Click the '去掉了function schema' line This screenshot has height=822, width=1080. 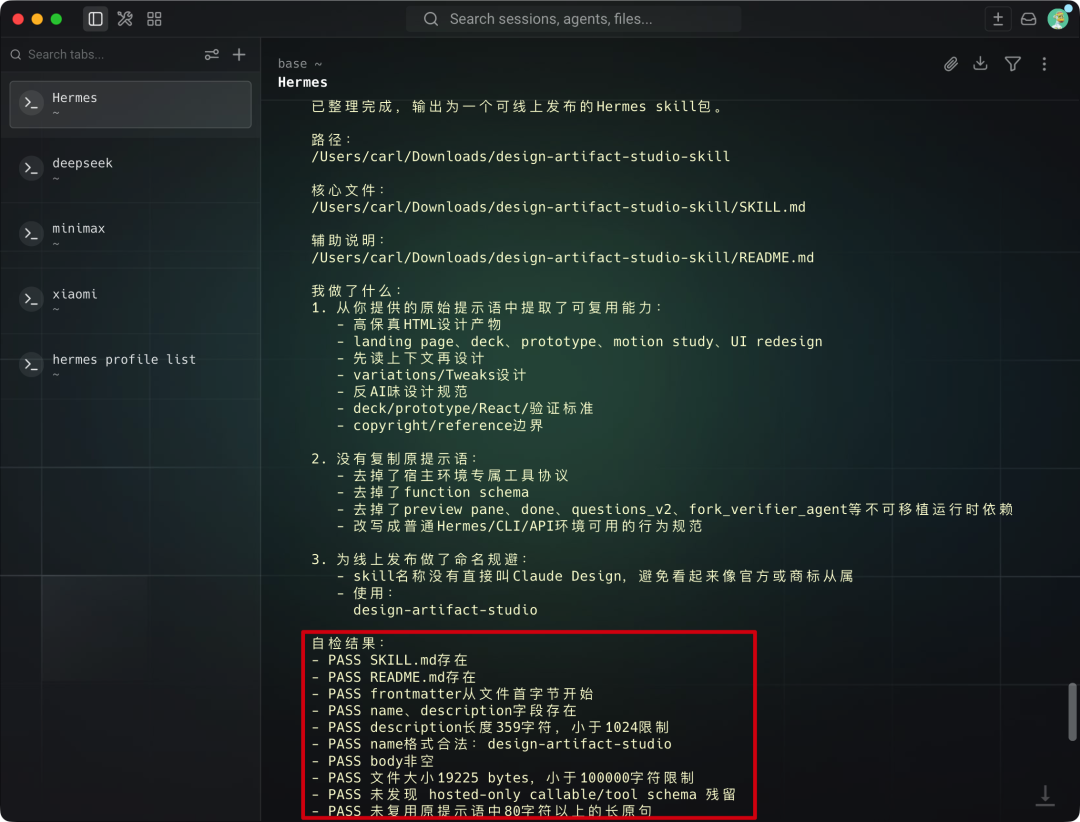coord(433,493)
